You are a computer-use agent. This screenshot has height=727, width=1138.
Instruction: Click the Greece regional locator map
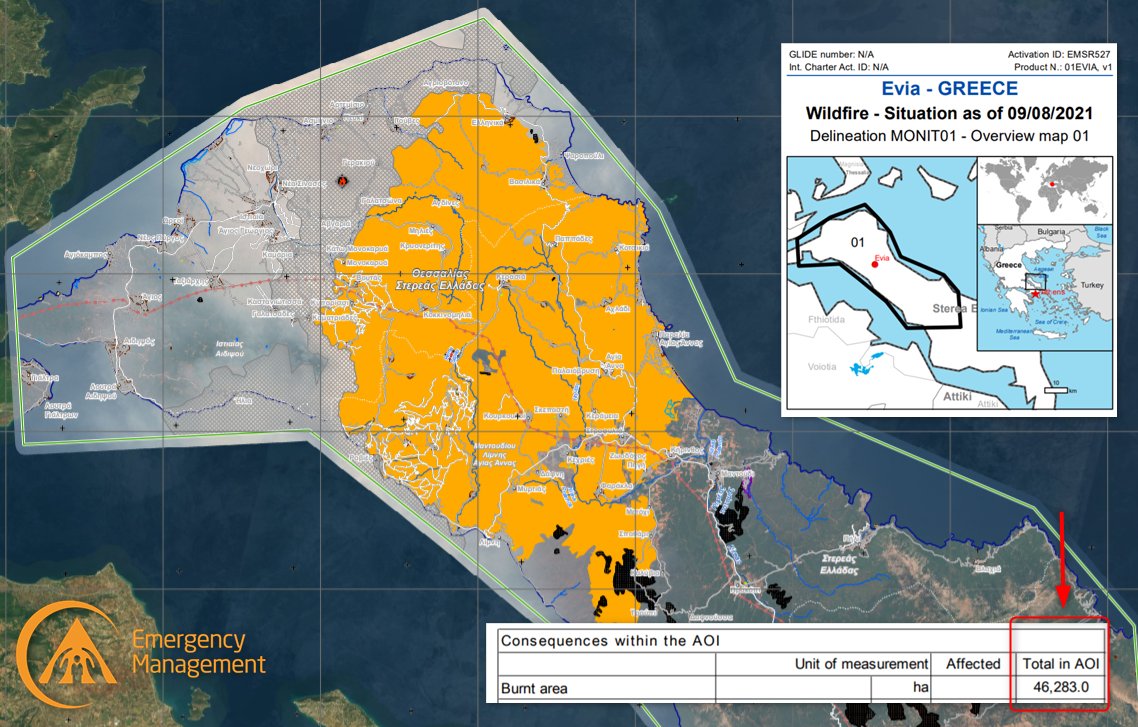pos(1045,287)
